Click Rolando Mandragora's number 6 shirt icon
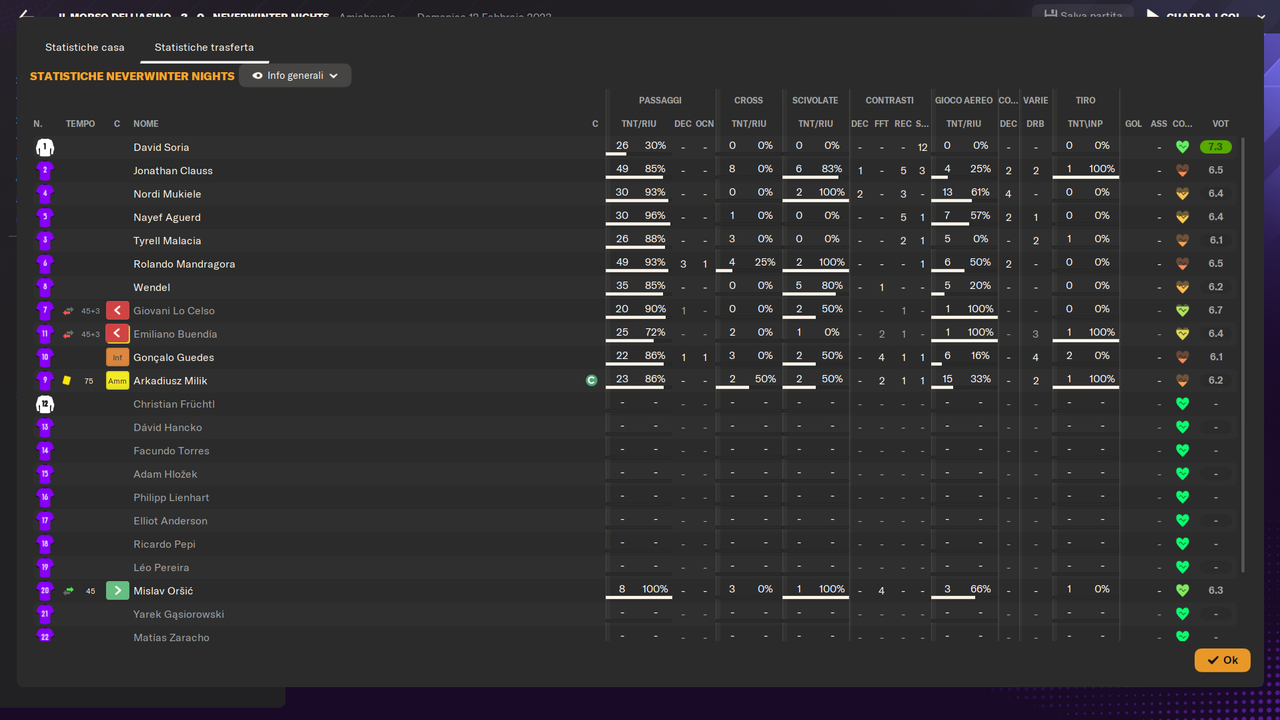Screen dimensions: 1280x720 pyautogui.click(x=45, y=264)
